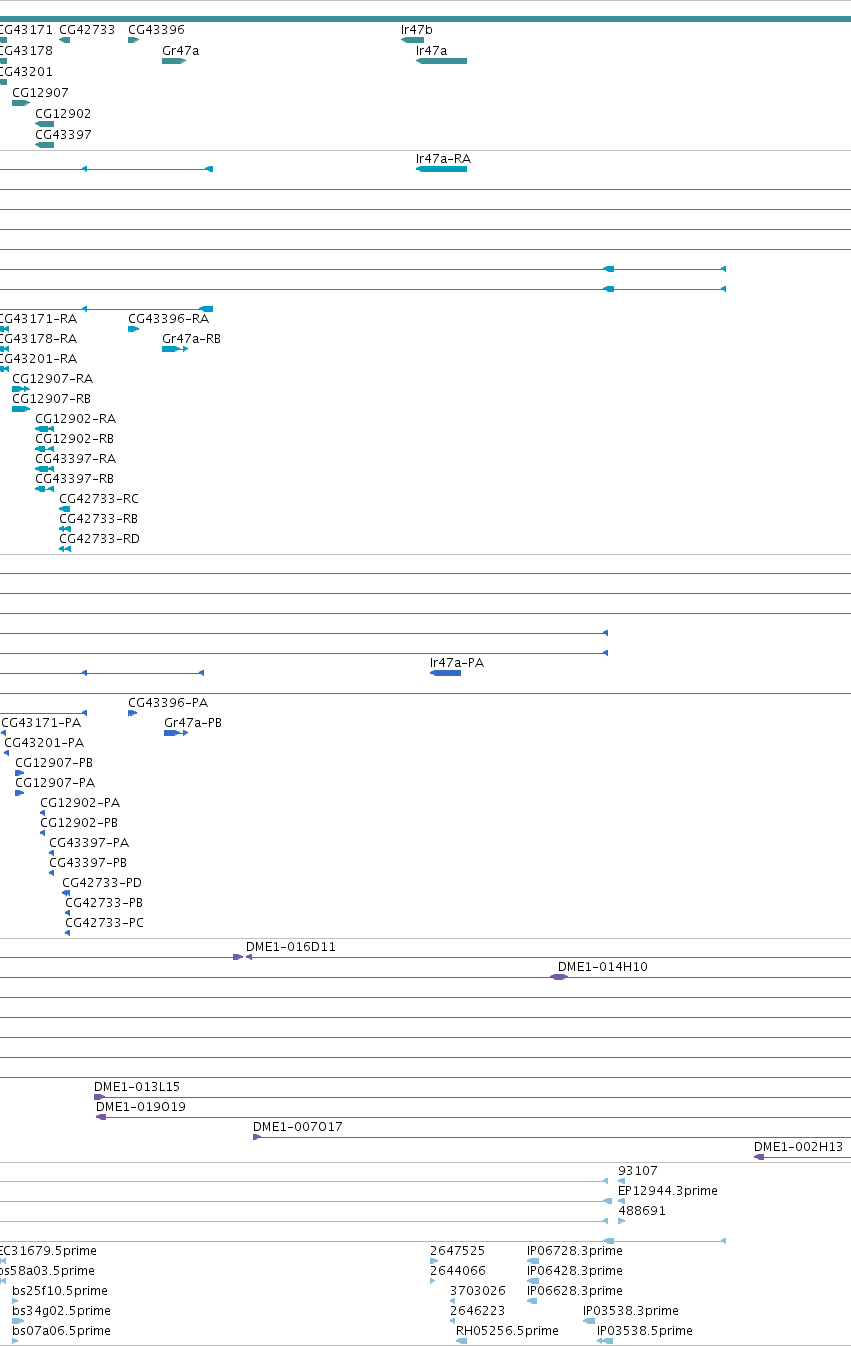Click the Ir47a-RA transcript label
The height and width of the screenshot is (1346, 851).
point(443,158)
